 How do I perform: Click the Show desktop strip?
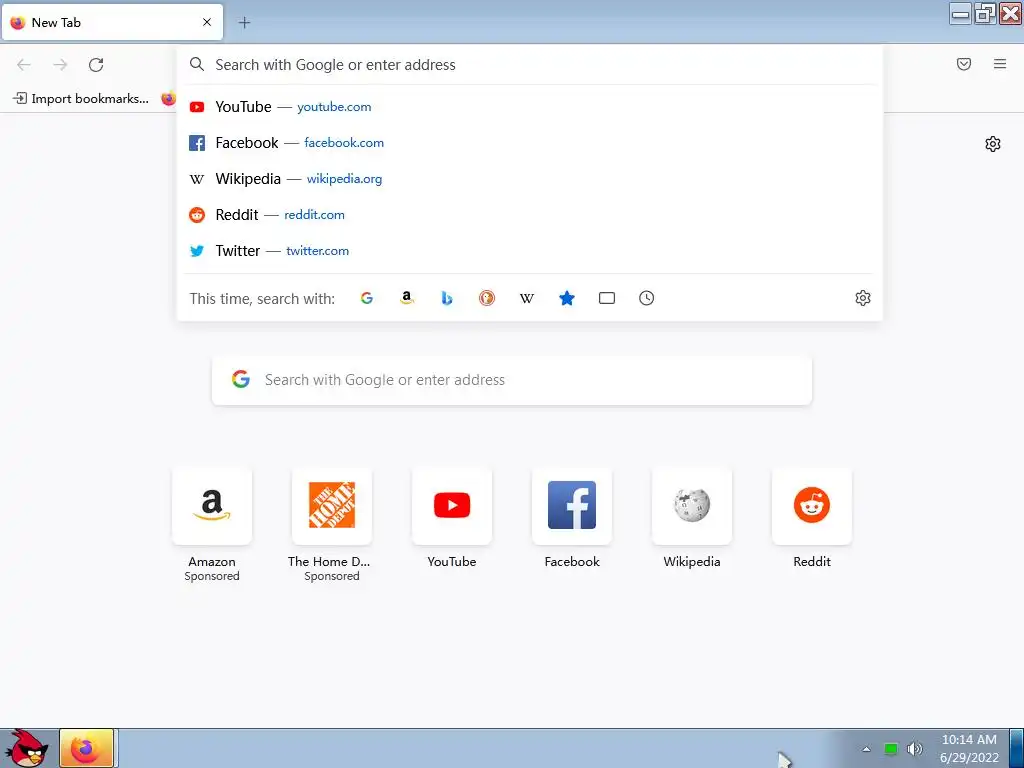1017,748
